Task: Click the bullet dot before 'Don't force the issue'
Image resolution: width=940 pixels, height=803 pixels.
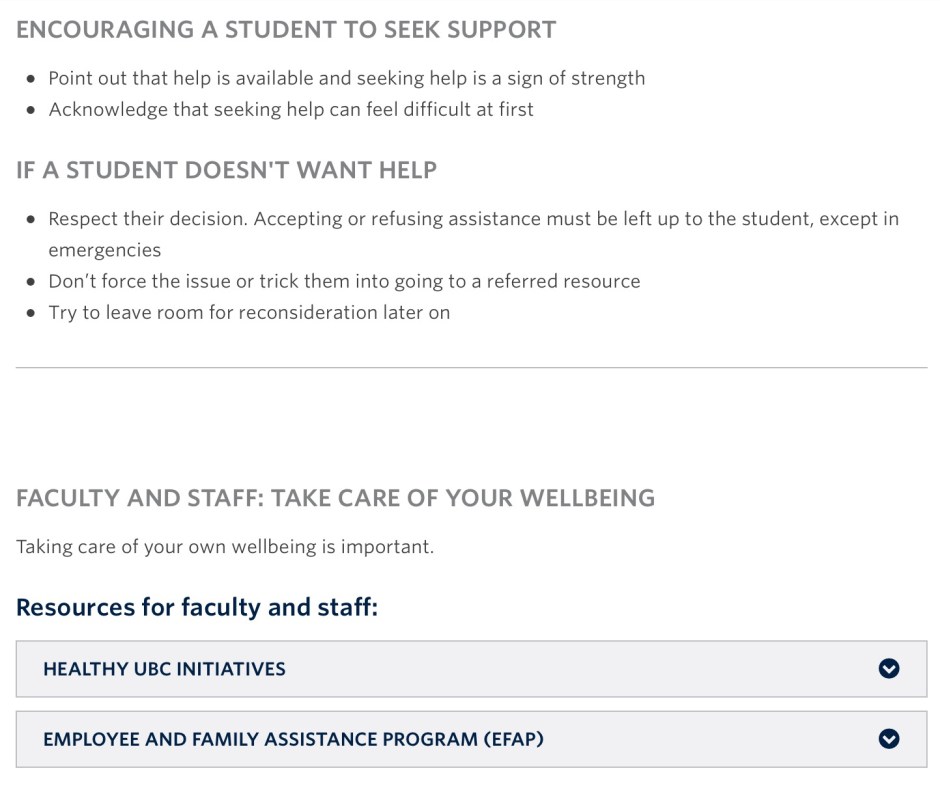Action: 30,282
